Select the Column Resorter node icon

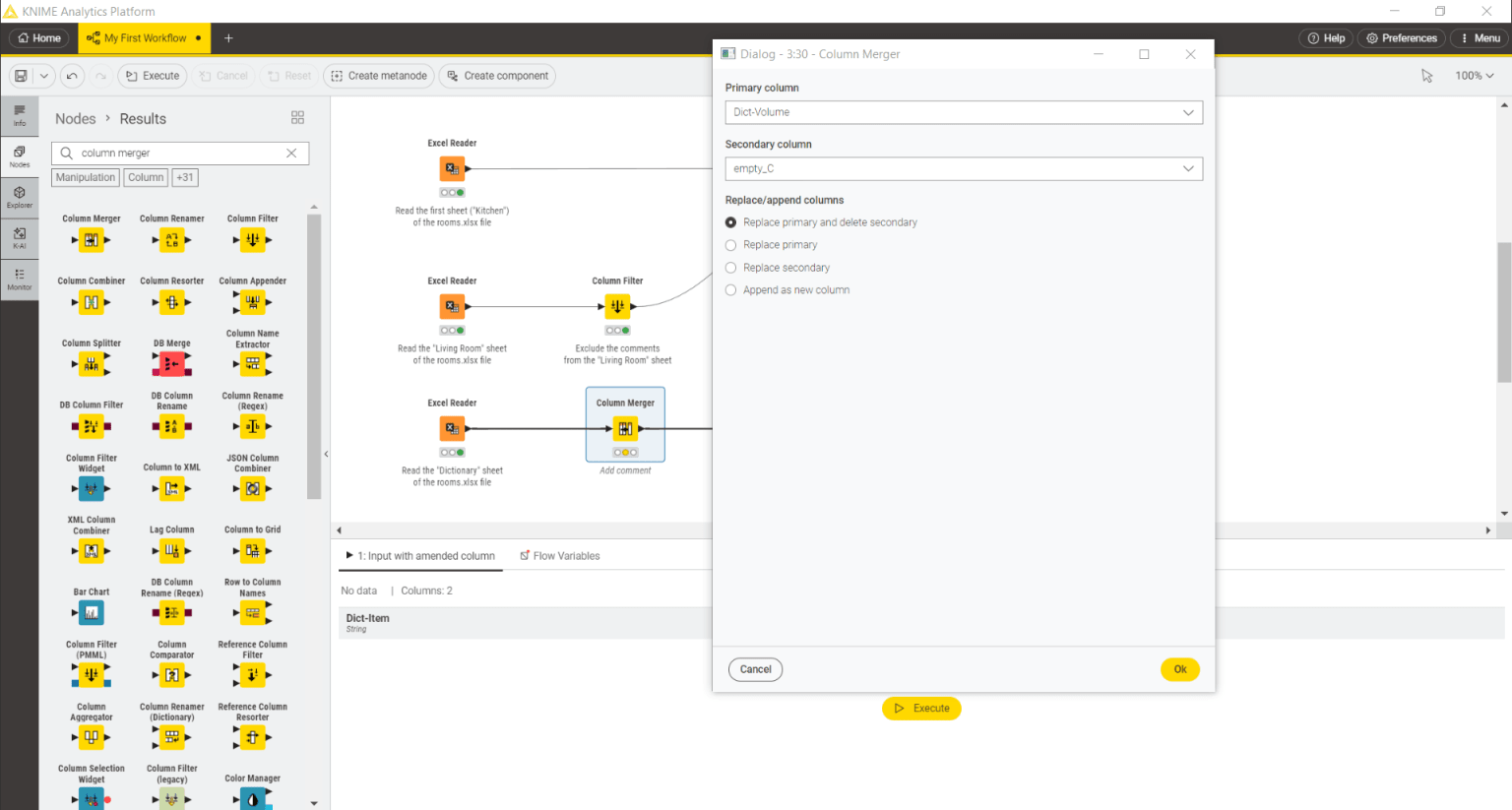pyautogui.click(x=172, y=302)
